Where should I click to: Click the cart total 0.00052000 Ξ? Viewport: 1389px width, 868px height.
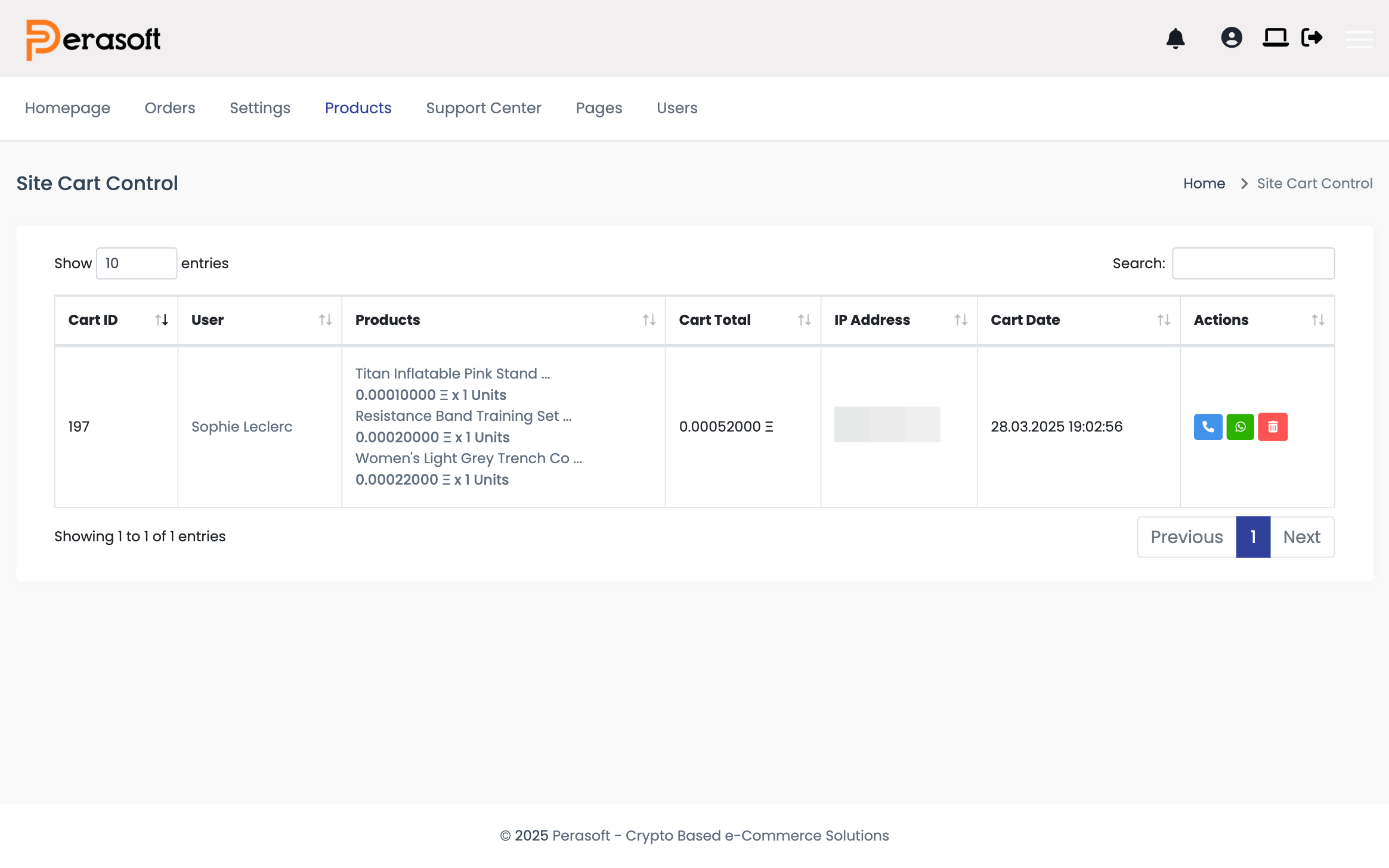point(726,427)
